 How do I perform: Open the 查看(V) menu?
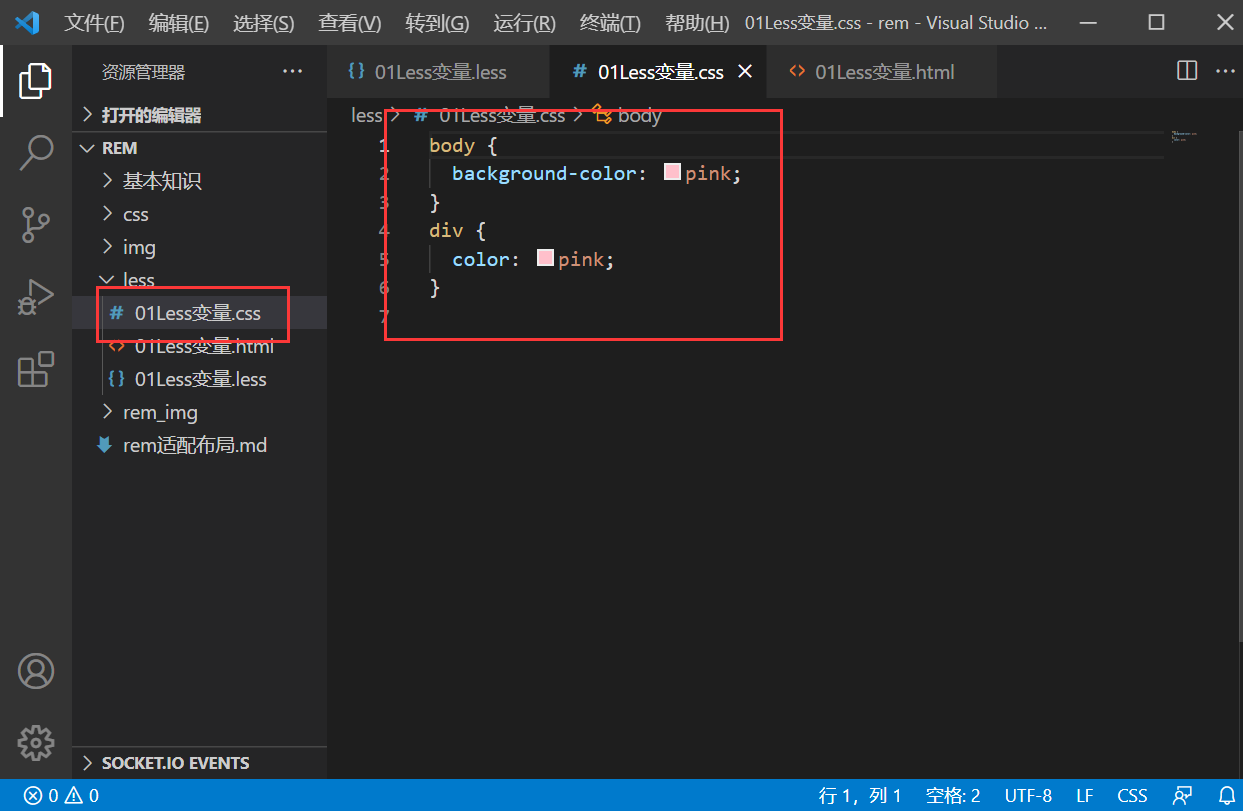coord(350,23)
